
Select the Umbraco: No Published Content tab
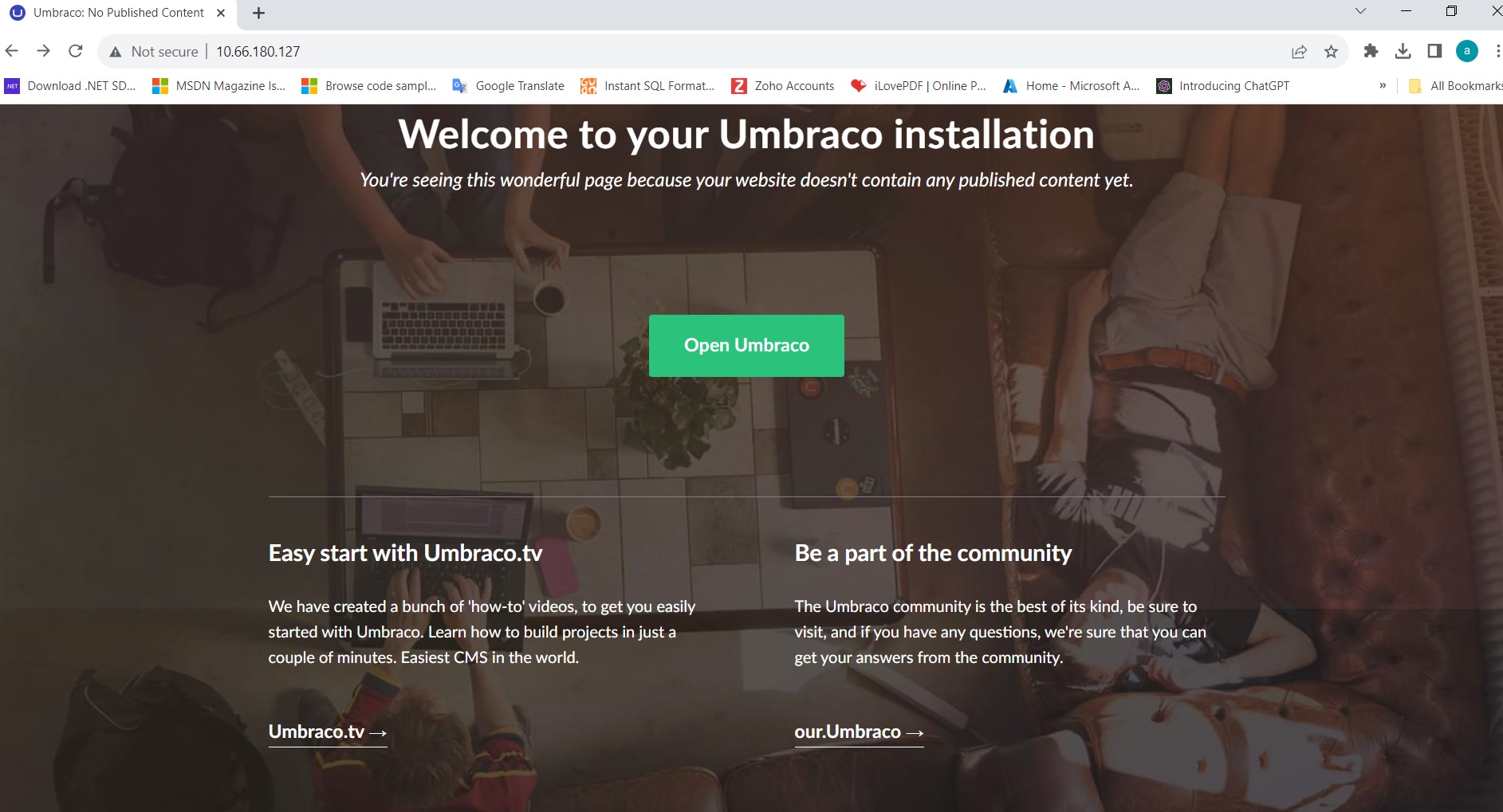pyautogui.click(x=118, y=13)
